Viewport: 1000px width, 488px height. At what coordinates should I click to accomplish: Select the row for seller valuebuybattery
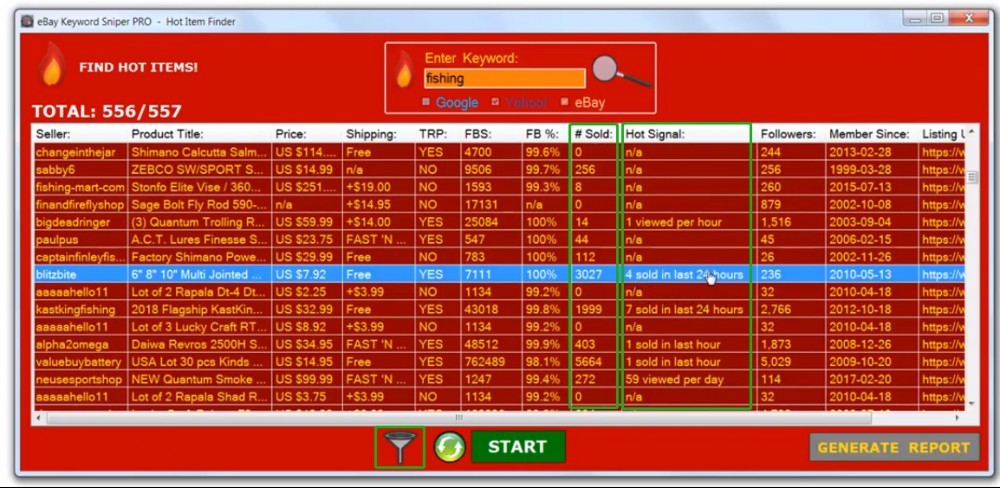click(x=499, y=362)
